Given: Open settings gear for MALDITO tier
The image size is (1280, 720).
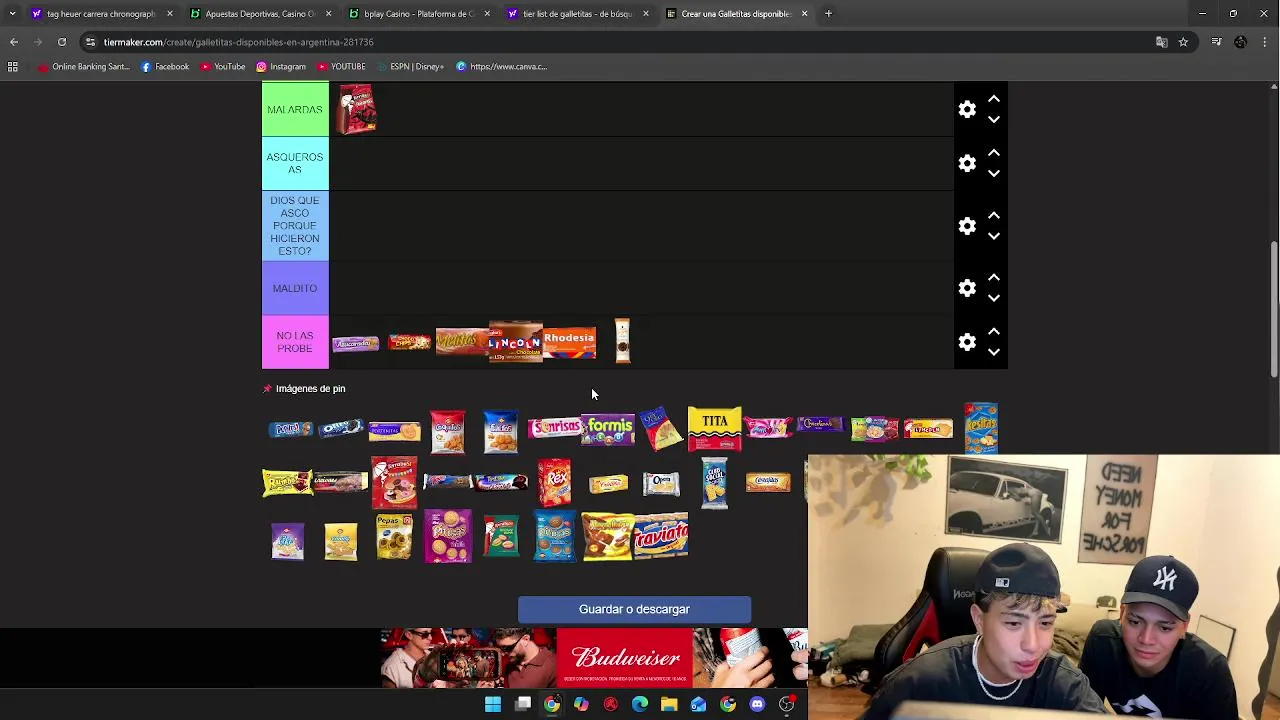Looking at the screenshot, I should pos(967,288).
